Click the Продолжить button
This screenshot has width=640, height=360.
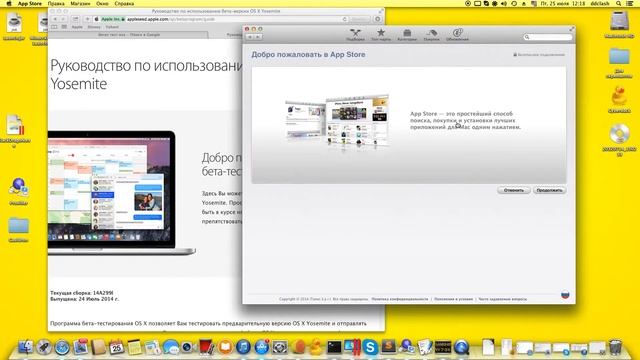coord(549,190)
